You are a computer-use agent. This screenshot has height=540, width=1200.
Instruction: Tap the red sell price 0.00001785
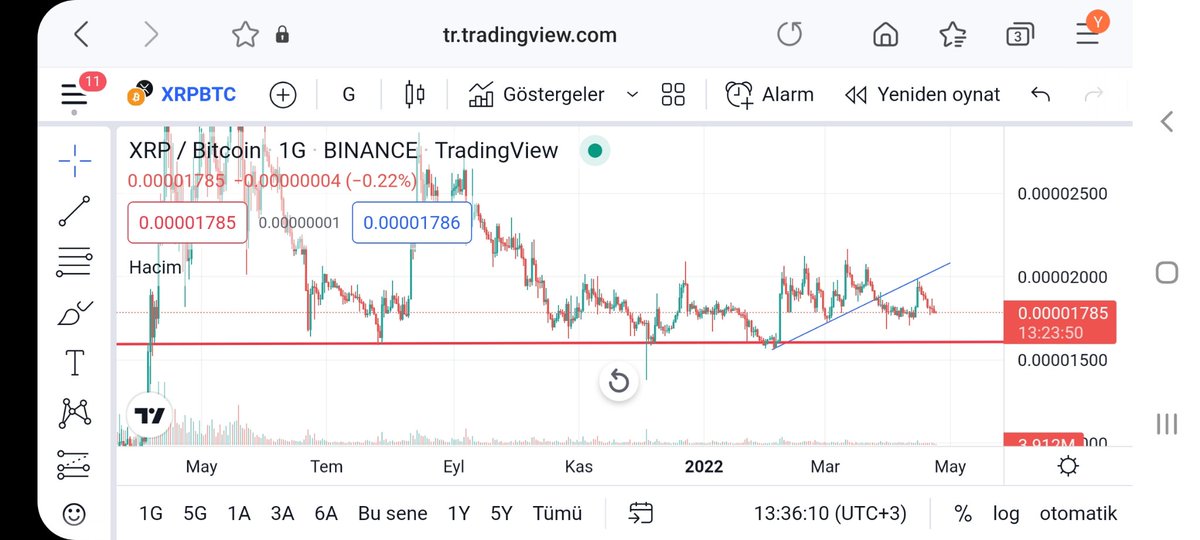pos(188,223)
